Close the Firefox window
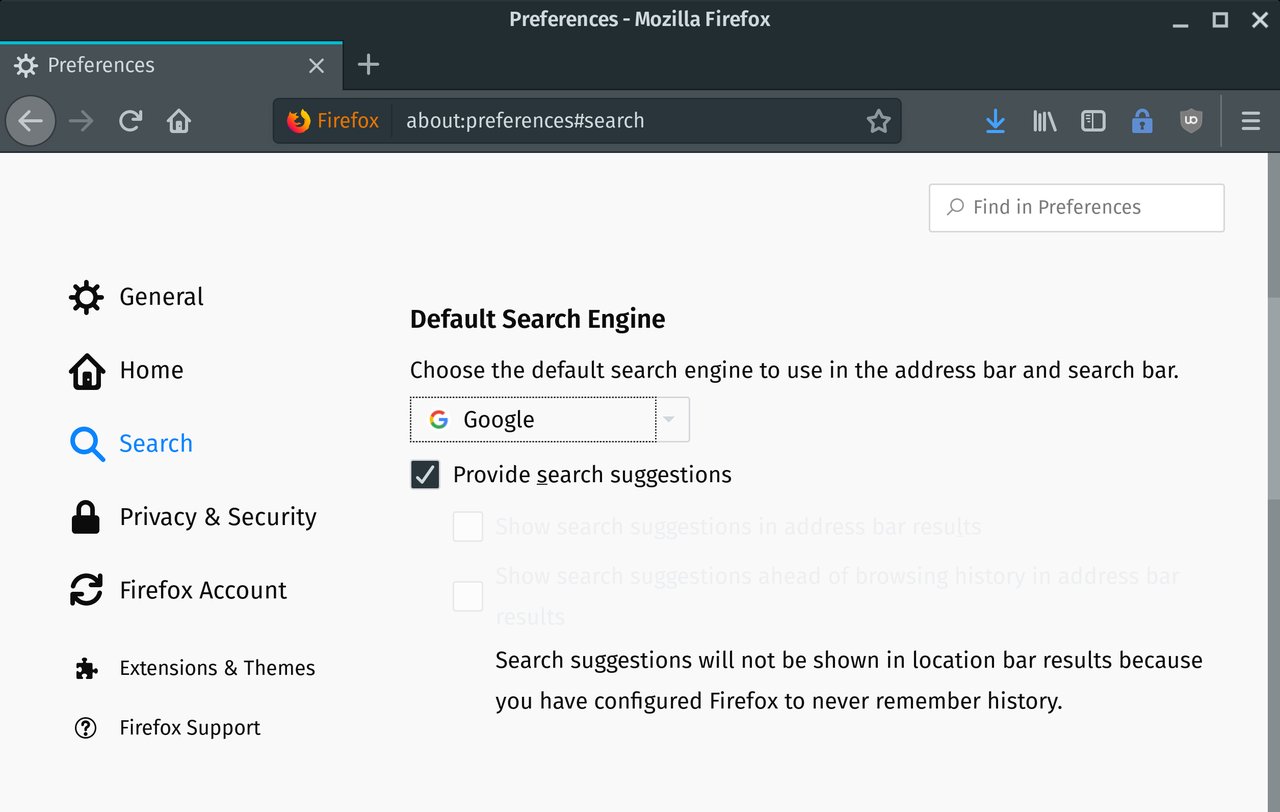The height and width of the screenshot is (812, 1280). (1258, 19)
